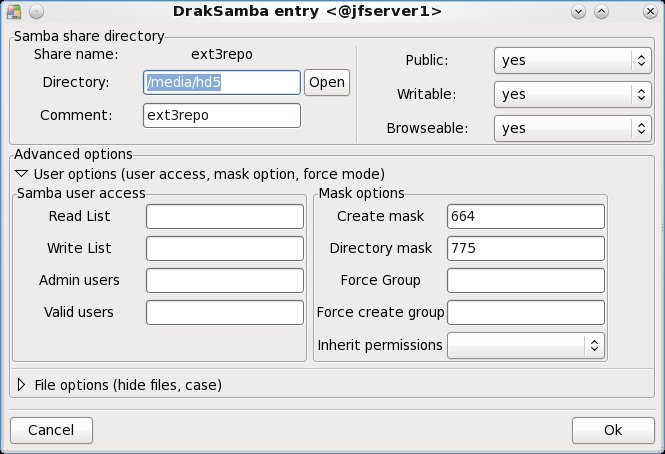Open the Inherit permissions dropdown
The width and height of the screenshot is (665, 454).
pyautogui.click(x=526, y=345)
